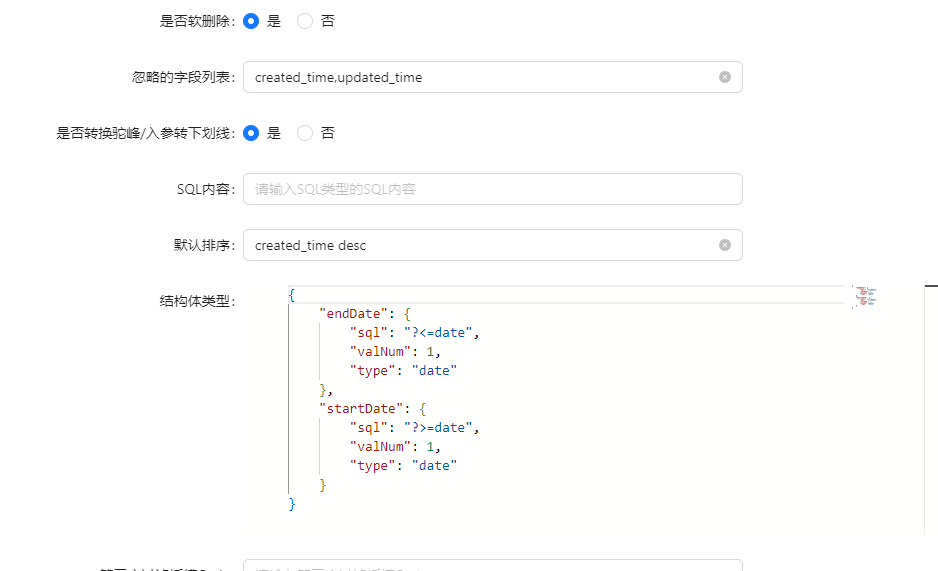The height and width of the screenshot is (571, 938).
Task: Select 是 for 是否转换驼峰/入参转下划线
Action: point(251,133)
